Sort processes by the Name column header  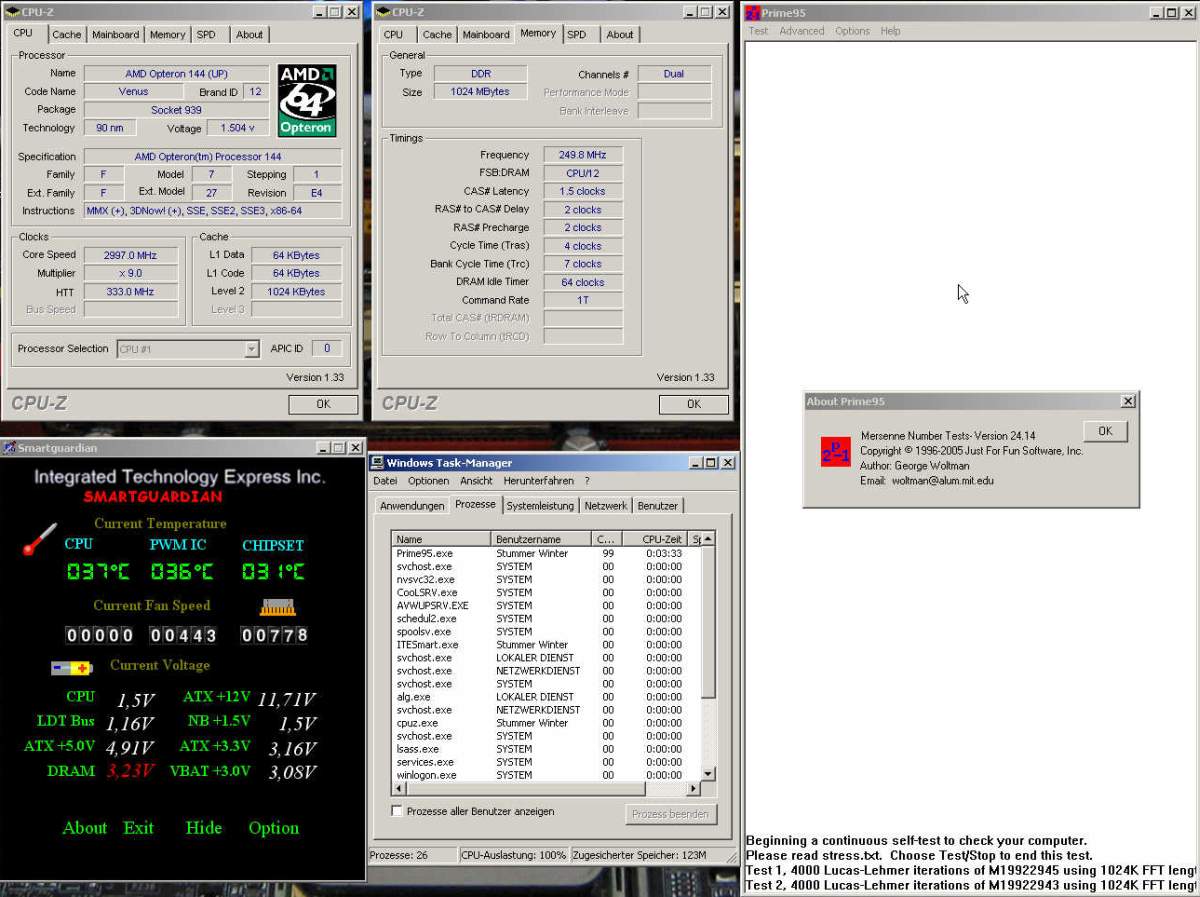(441, 539)
